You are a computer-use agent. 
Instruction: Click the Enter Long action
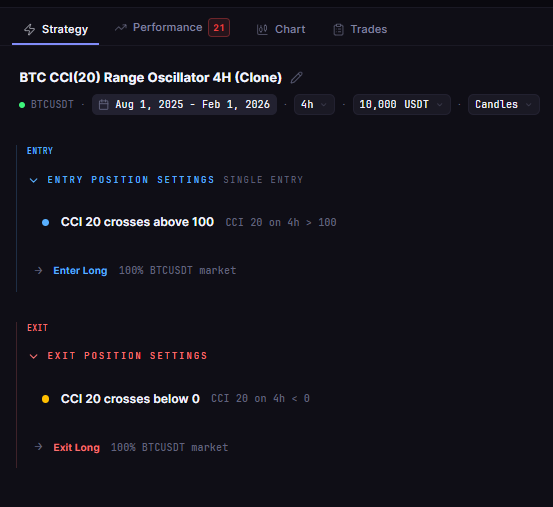[80, 270]
